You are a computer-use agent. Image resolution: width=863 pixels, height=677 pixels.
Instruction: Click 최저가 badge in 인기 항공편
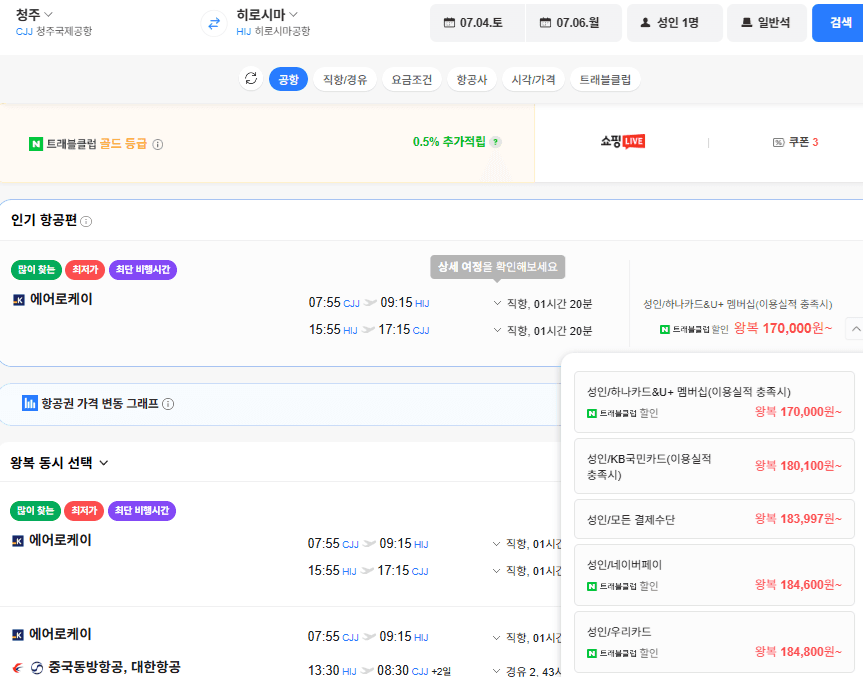[x=85, y=270]
